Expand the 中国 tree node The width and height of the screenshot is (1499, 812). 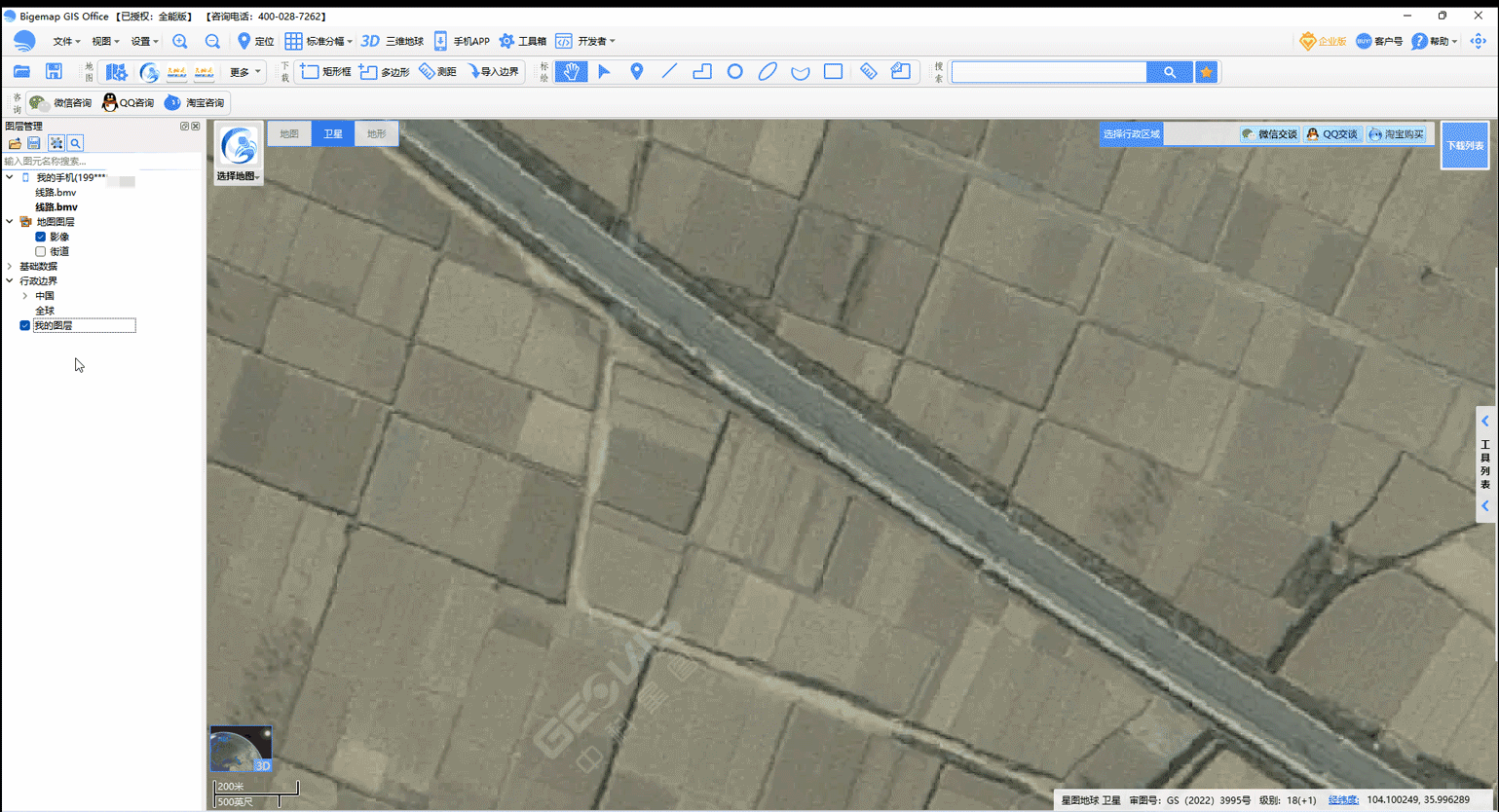(25, 296)
